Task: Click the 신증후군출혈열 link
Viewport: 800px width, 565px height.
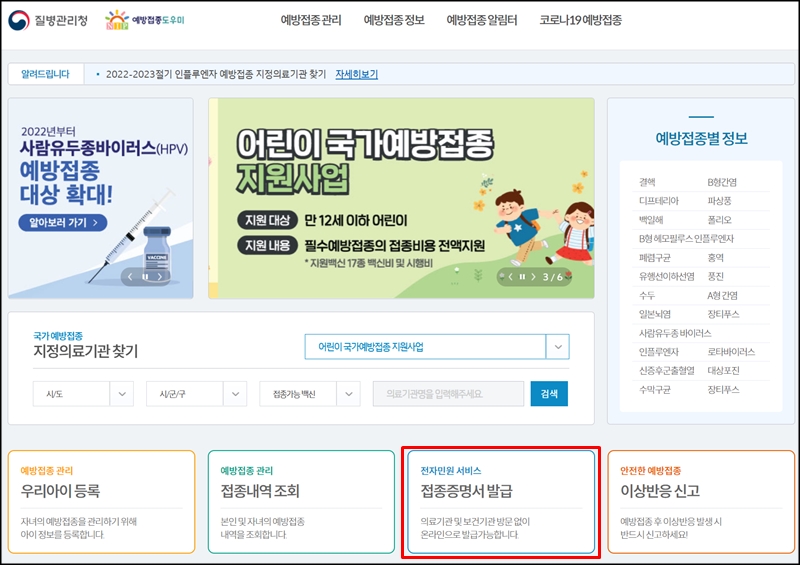Action: click(667, 371)
